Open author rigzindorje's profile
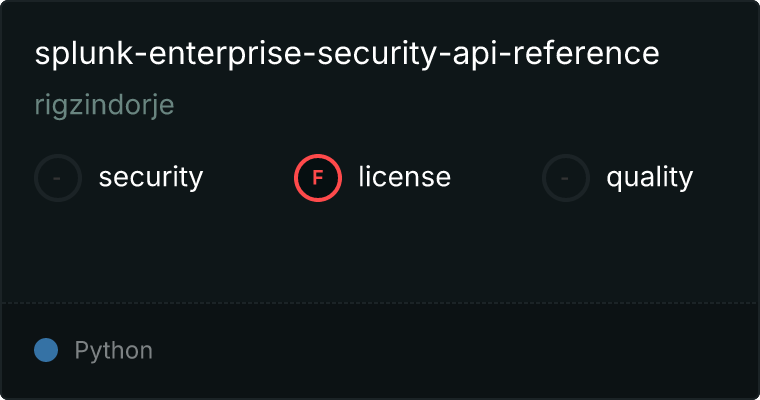 (x=105, y=106)
